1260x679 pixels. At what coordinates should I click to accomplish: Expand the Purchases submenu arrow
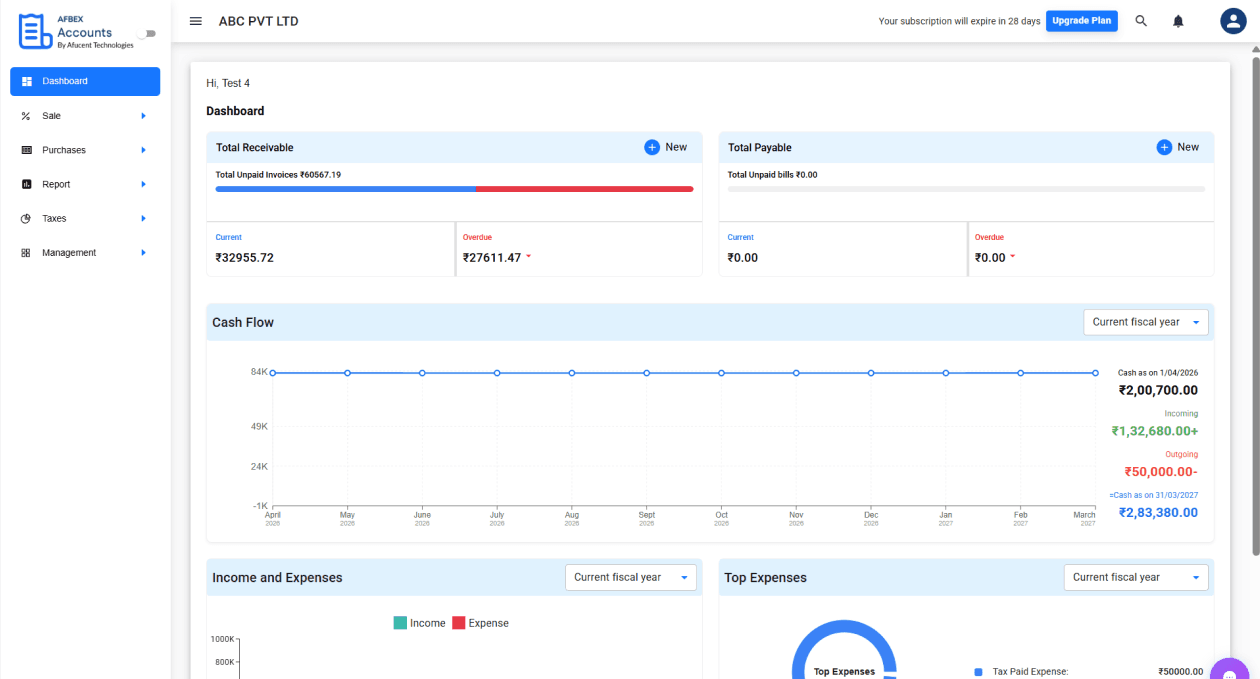143,150
